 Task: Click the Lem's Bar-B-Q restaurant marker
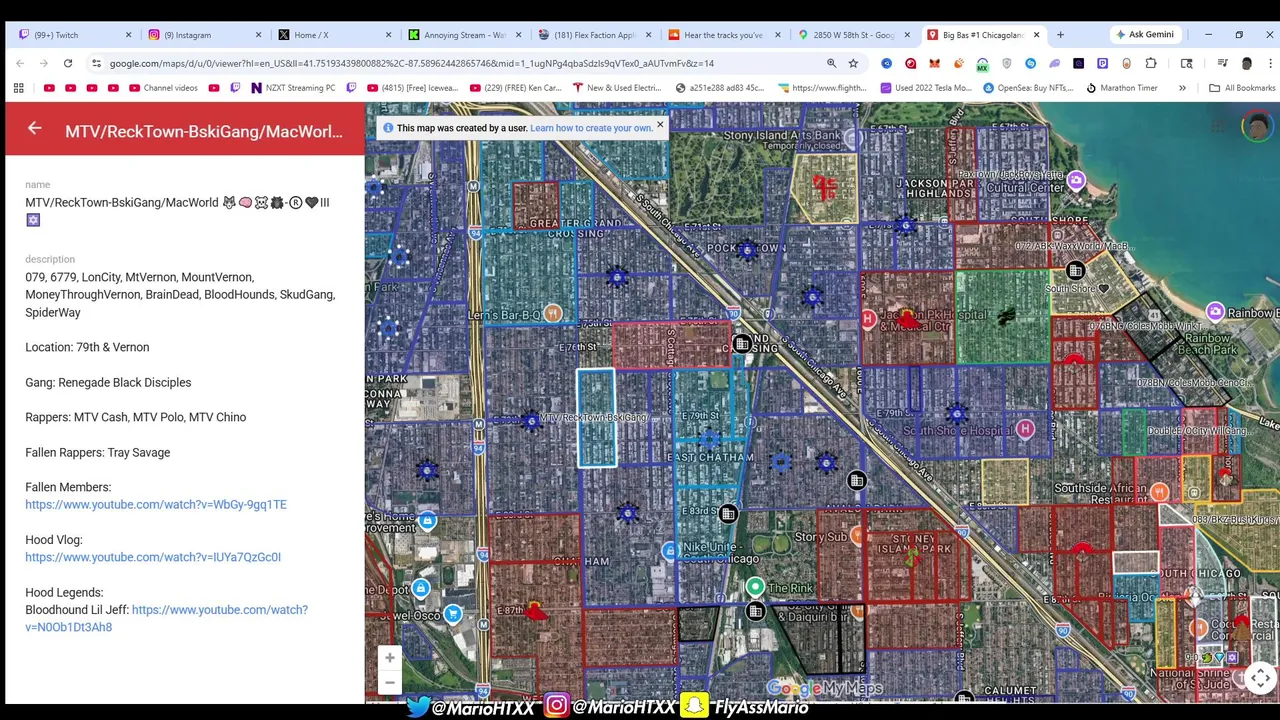(553, 314)
